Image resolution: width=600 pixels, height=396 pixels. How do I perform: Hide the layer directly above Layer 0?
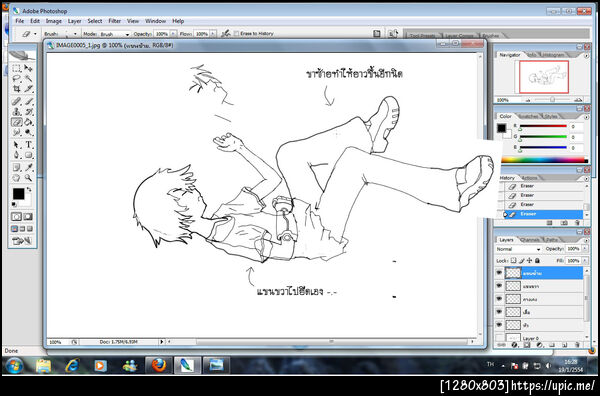(x=499, y=324)
